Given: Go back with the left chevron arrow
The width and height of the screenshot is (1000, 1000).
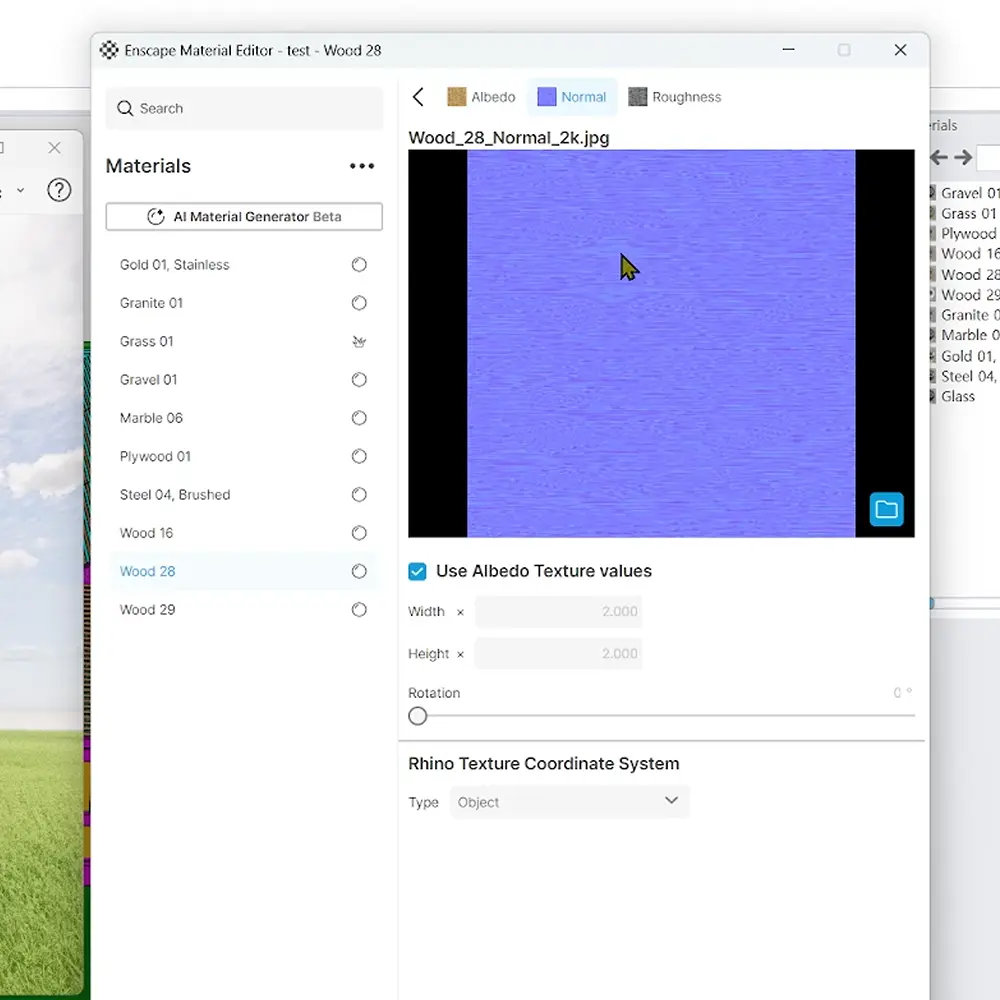Looking at the screenshot, I should coord(418,97).
